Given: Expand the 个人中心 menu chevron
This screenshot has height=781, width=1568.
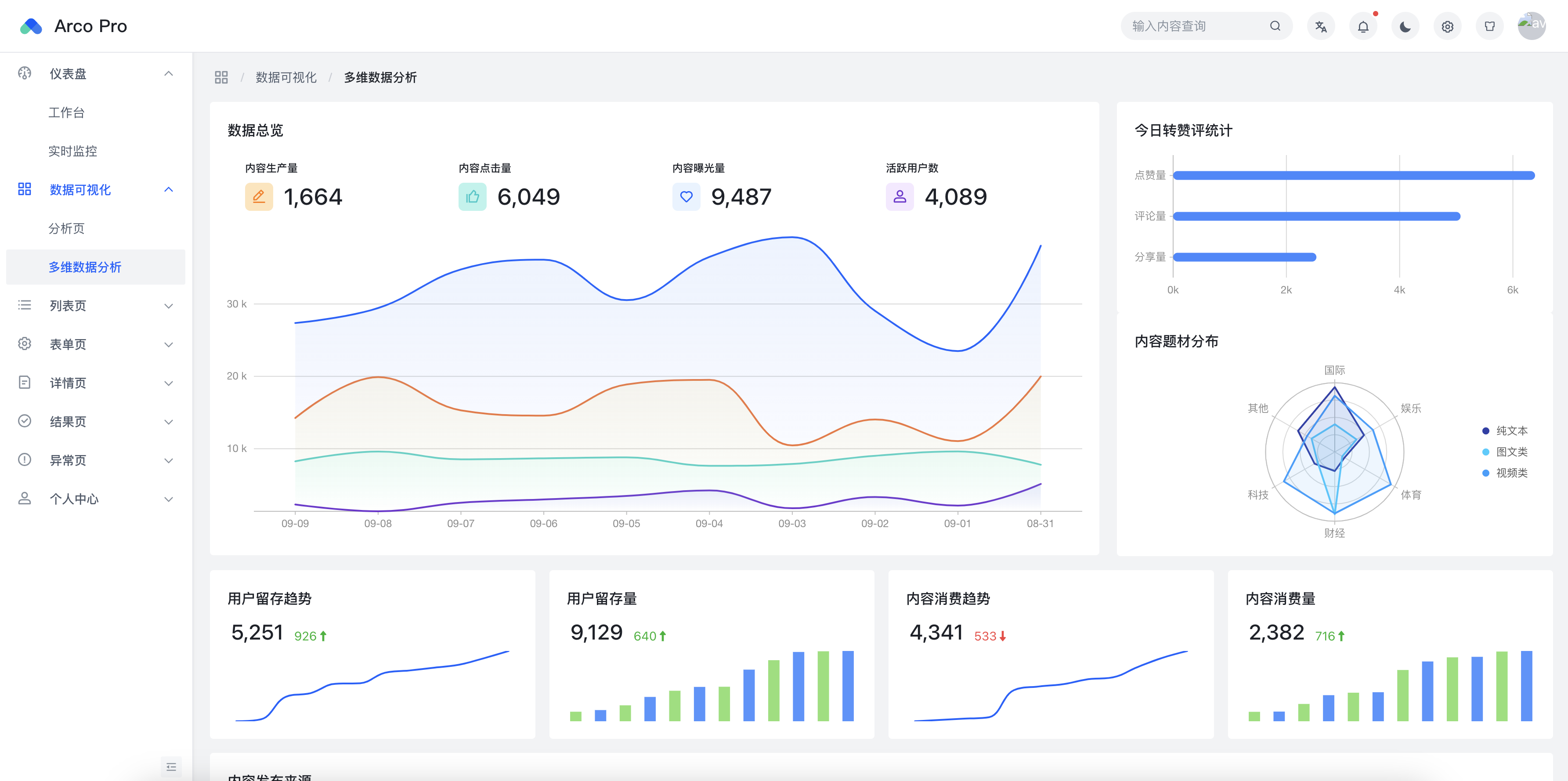Looking at the screenshot, I should (x=169, y=499).
